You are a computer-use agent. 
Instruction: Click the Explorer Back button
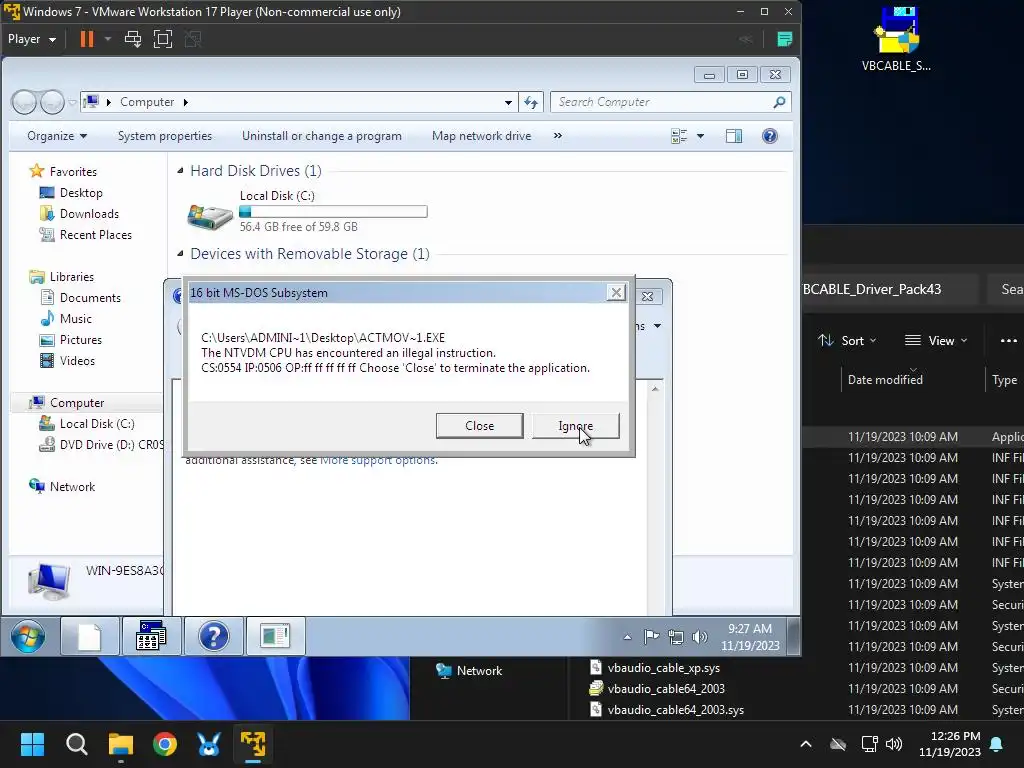tap(25, 102)
